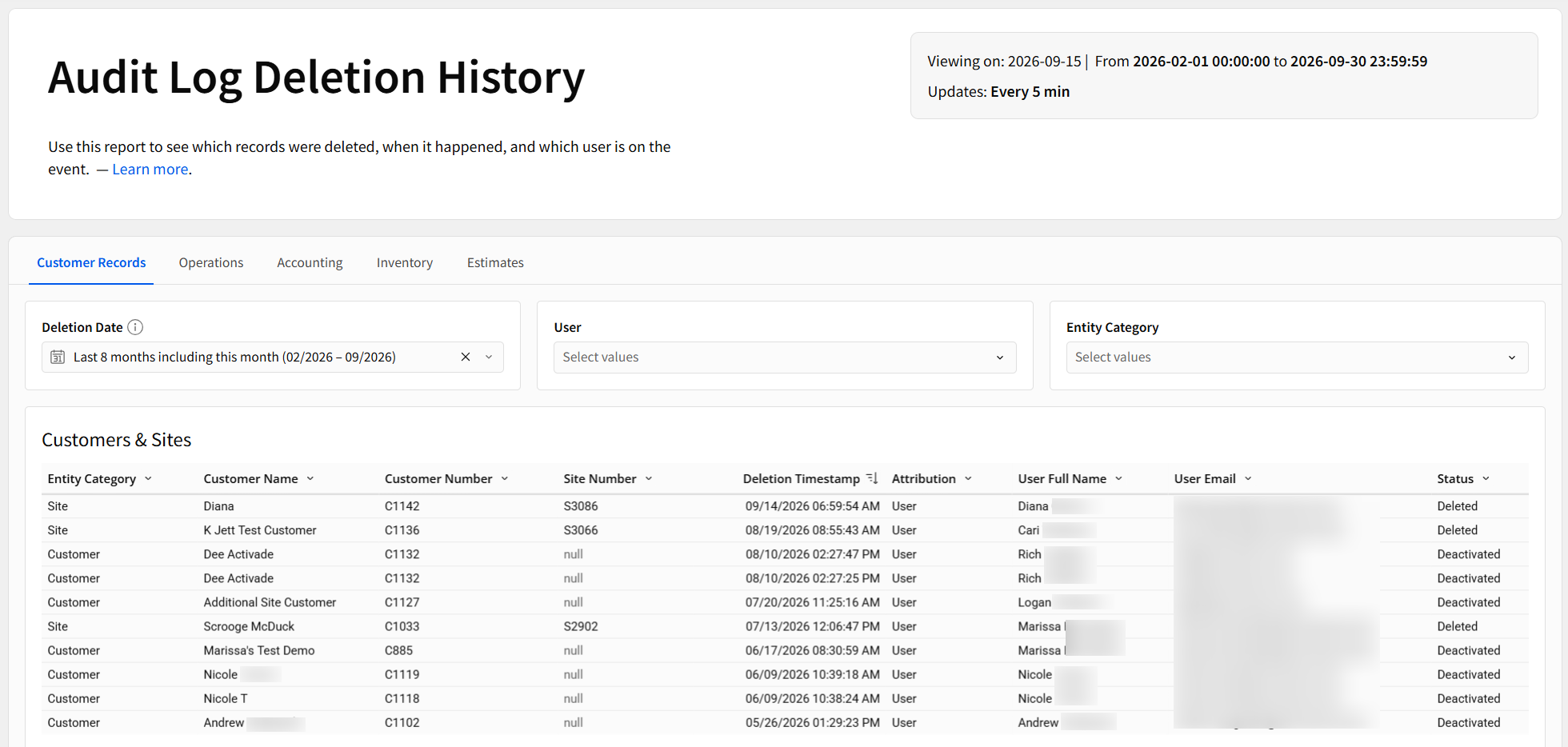The image size is (1568, 747).
Task: Toggle sort icon on Deletion Timestamp column
Action: (872, 478)
